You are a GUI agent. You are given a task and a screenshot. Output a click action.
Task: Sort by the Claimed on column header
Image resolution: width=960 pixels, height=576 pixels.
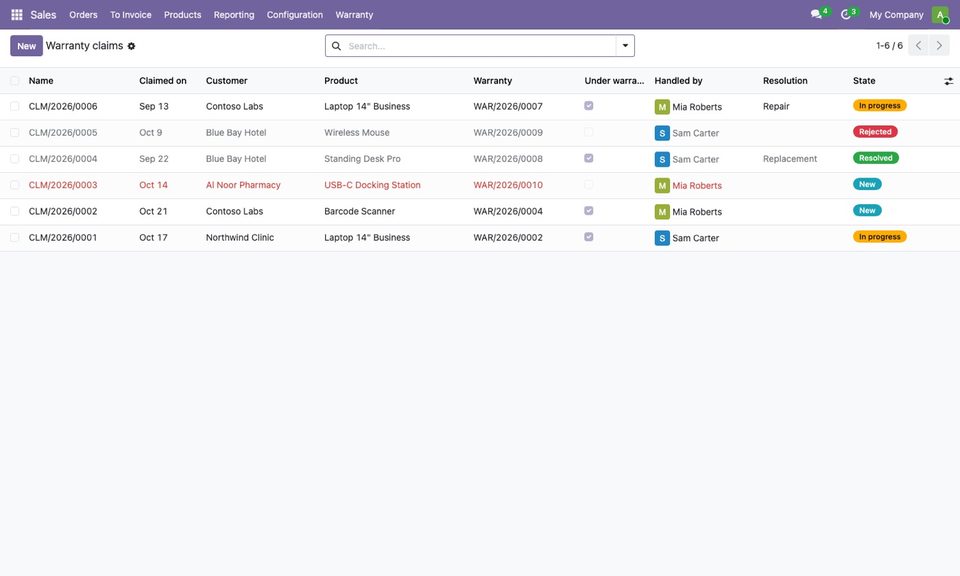pos(163,81)
